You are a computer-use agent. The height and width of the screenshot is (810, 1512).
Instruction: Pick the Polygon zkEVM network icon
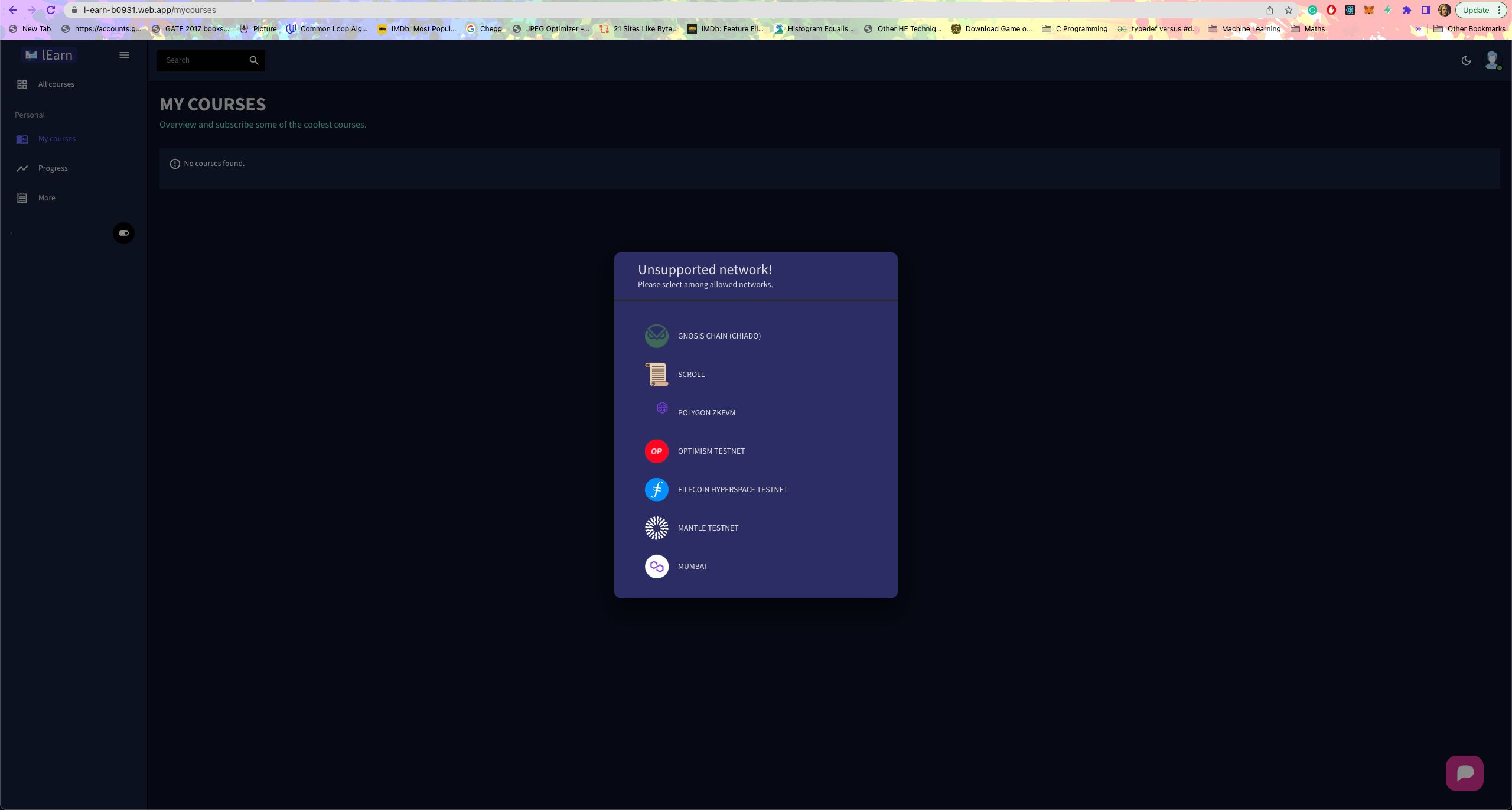662,408
